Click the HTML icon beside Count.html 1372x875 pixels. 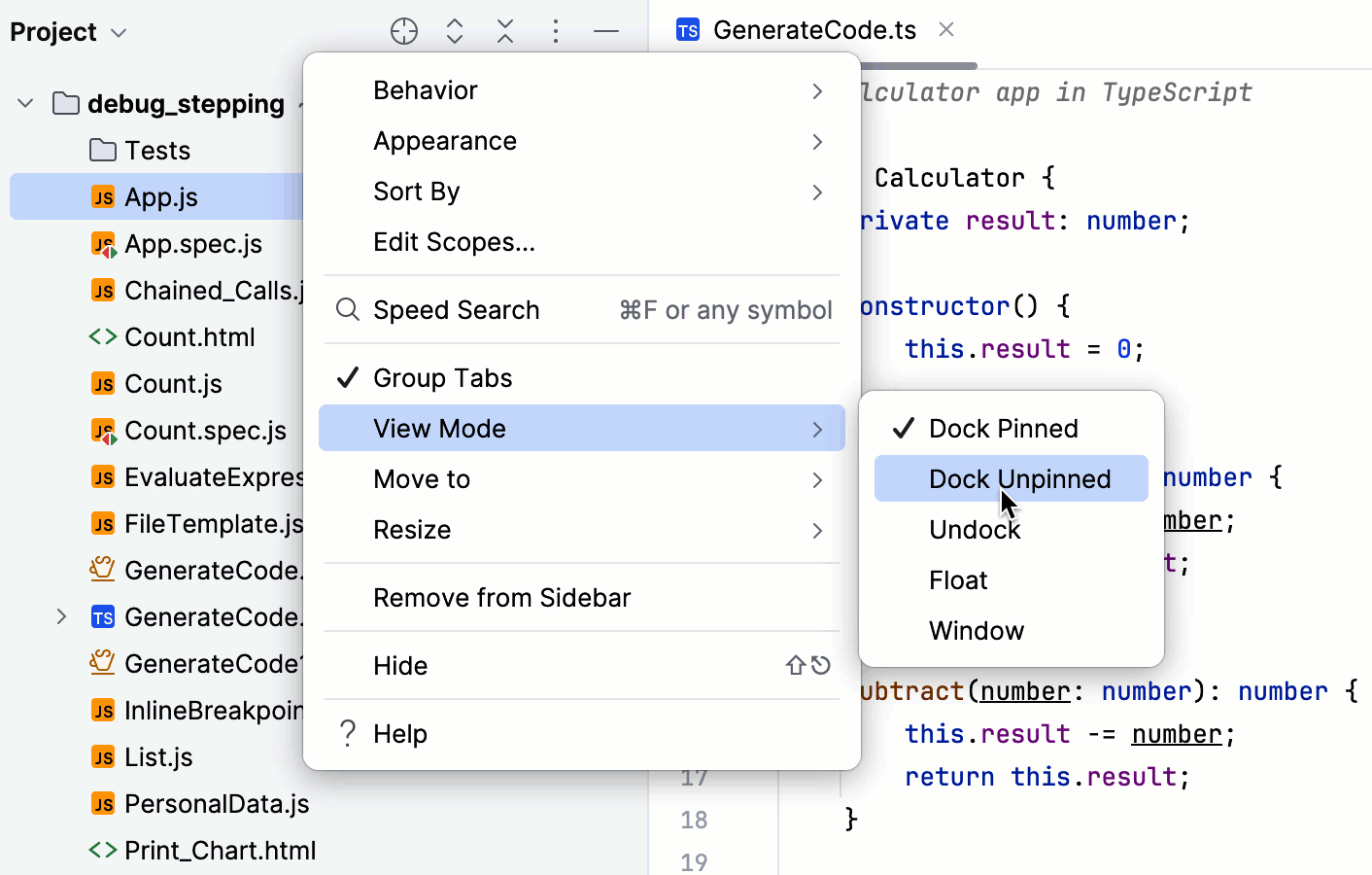pos(104,336)
